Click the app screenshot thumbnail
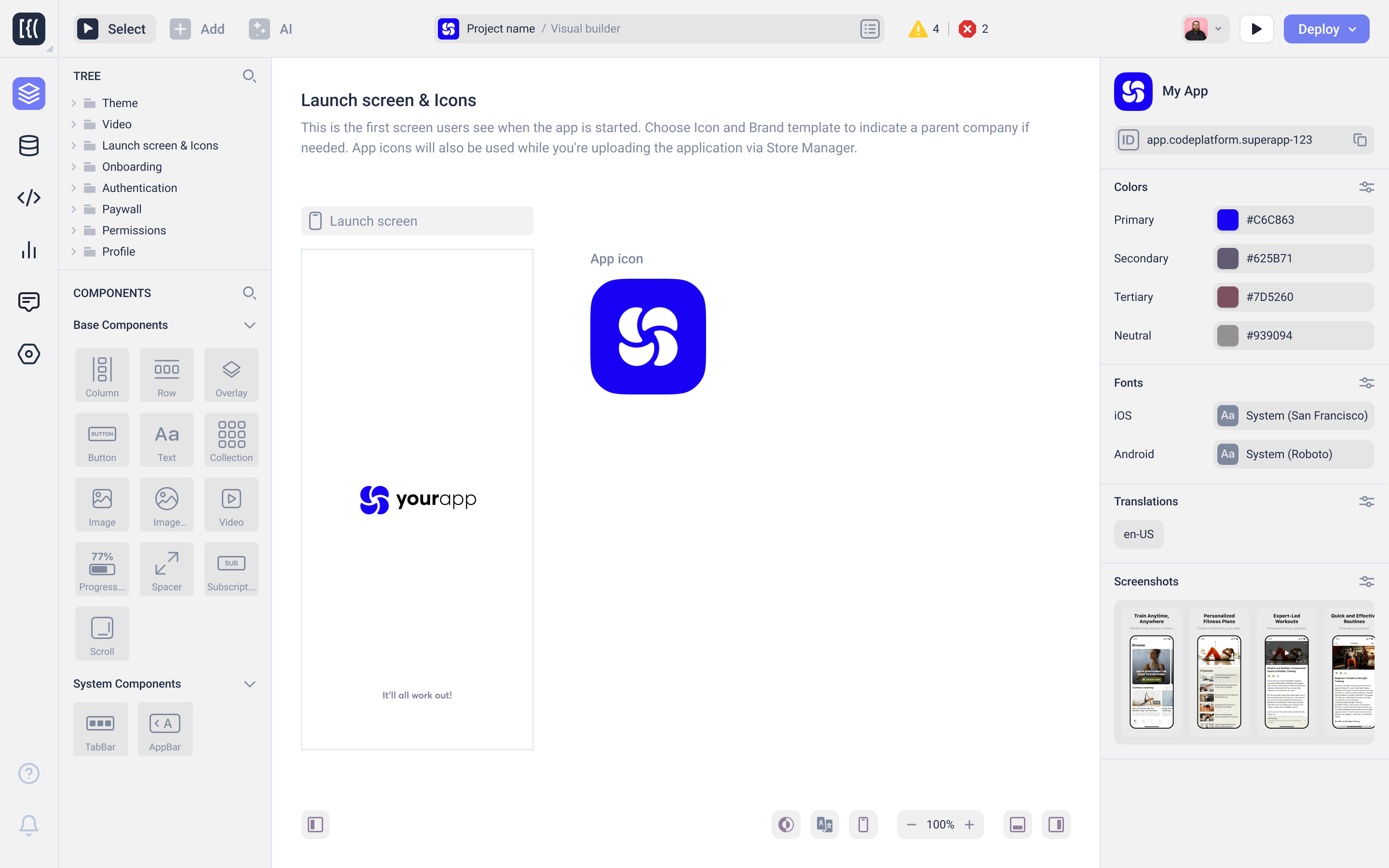The height and width of the screenshot is (868, 1389). click(x=1152, y=672)
